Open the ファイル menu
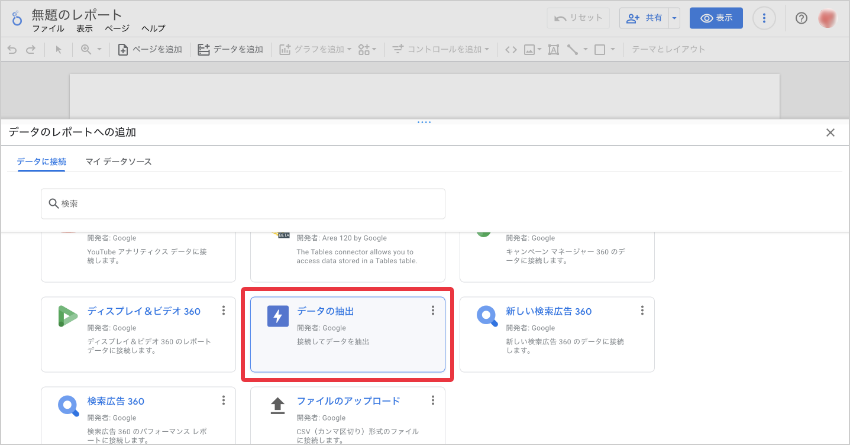Viewport: 850px width, 445px height. [x=48, y=29]
